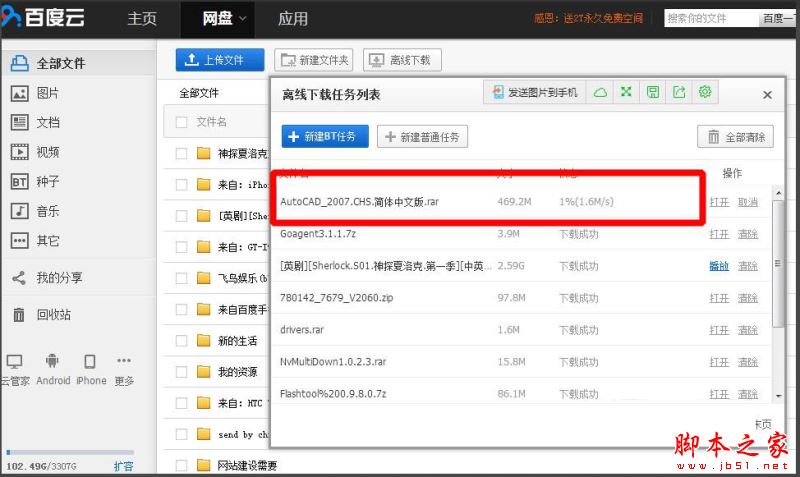Open 我的分享 share section
Screen dimensions: 800x477
(x=47, y=278)
